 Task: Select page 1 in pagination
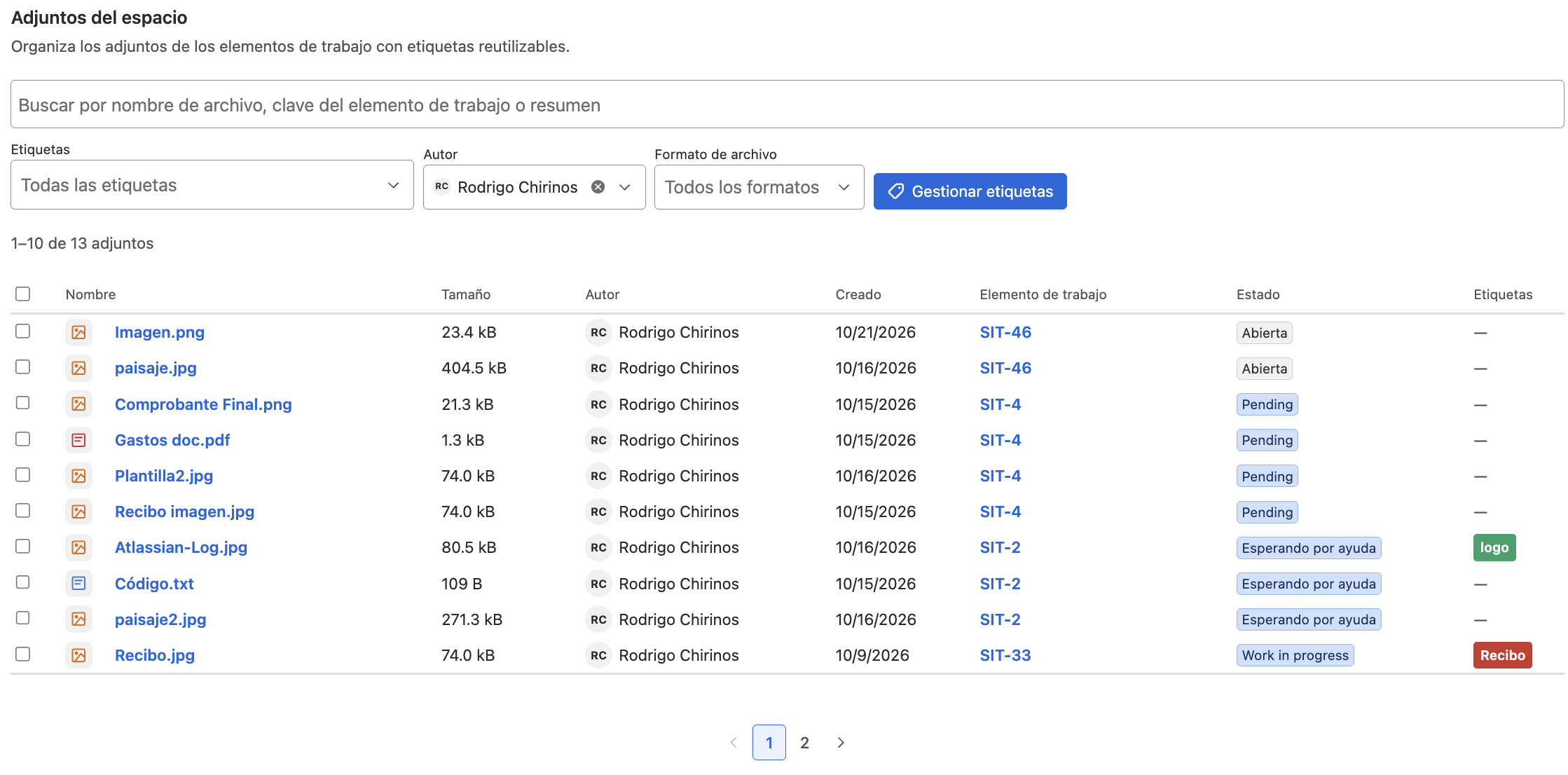pyautogui.click(x=769, y=743)
